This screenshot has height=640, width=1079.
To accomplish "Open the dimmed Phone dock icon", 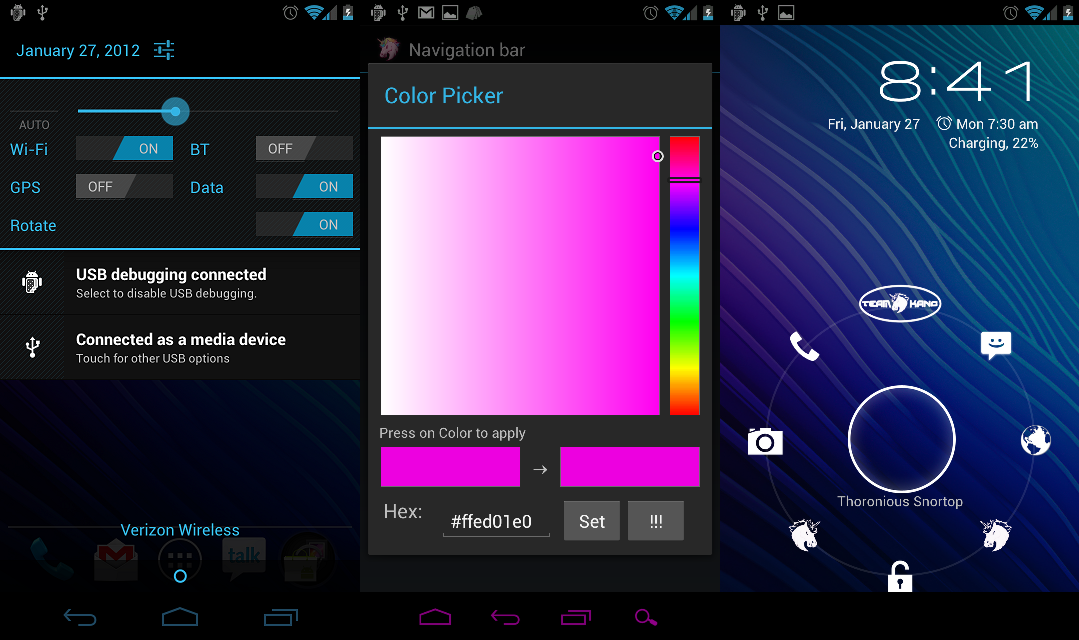I will point(52,559).
